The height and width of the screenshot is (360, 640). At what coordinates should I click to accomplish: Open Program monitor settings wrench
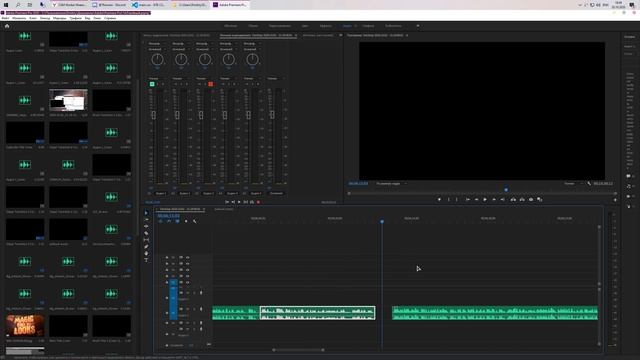pos(589,184)
